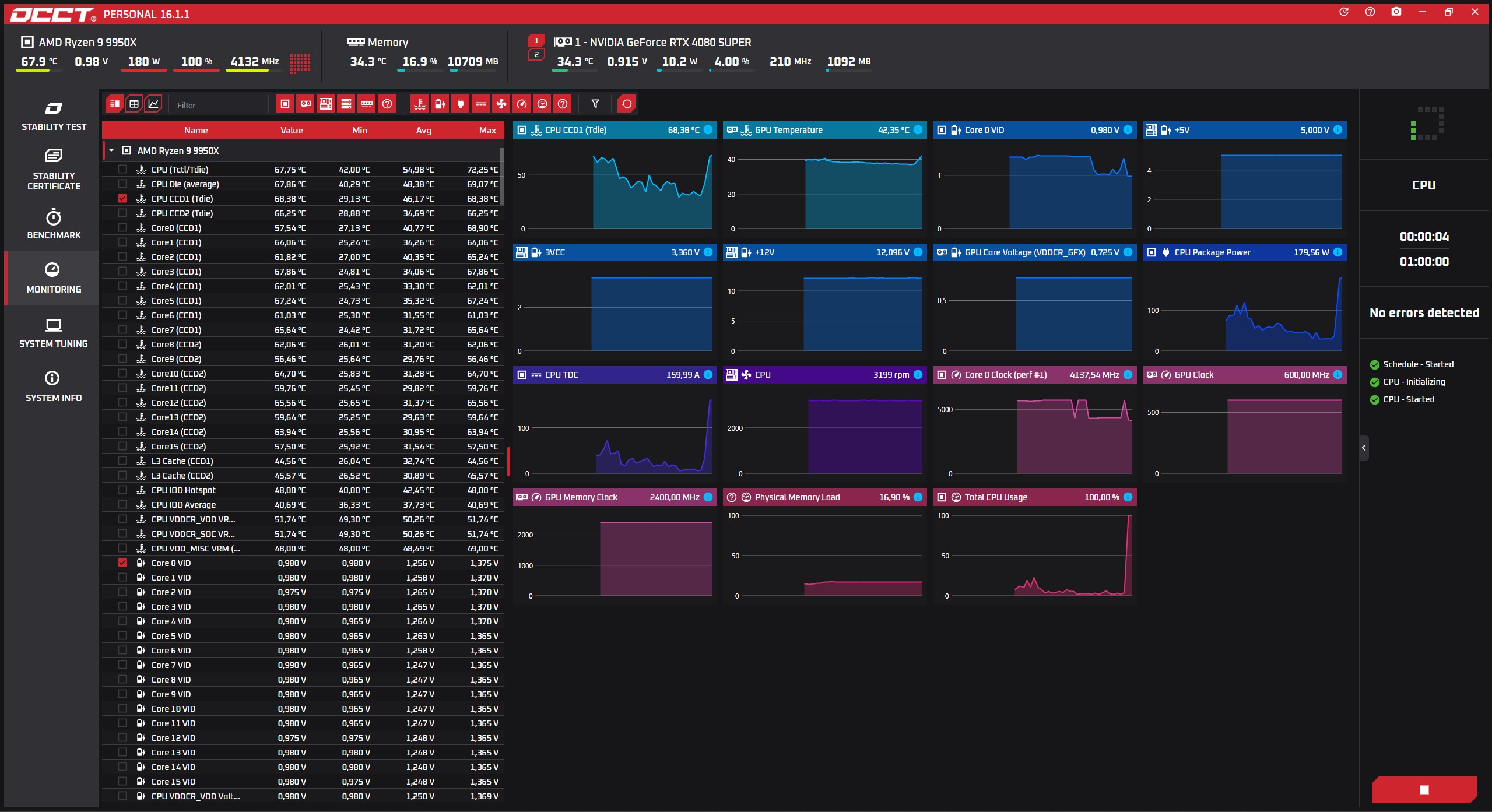The height and width of the screenshot is (812, 1492).
Task: Click the temperature sensor filter icon
Action: (x=419, y=104)
